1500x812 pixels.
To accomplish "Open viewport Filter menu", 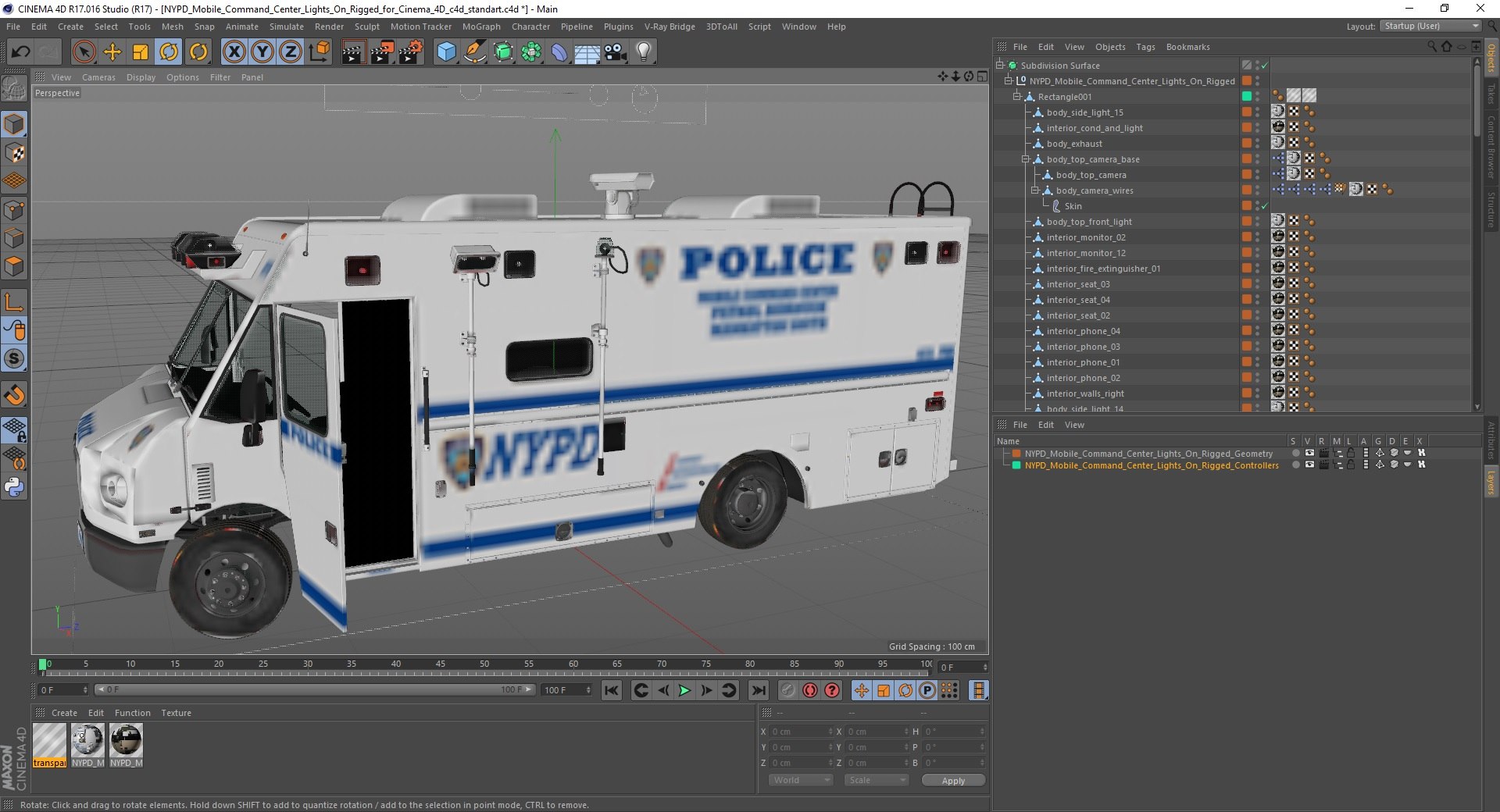I will (x=220, y=77).
